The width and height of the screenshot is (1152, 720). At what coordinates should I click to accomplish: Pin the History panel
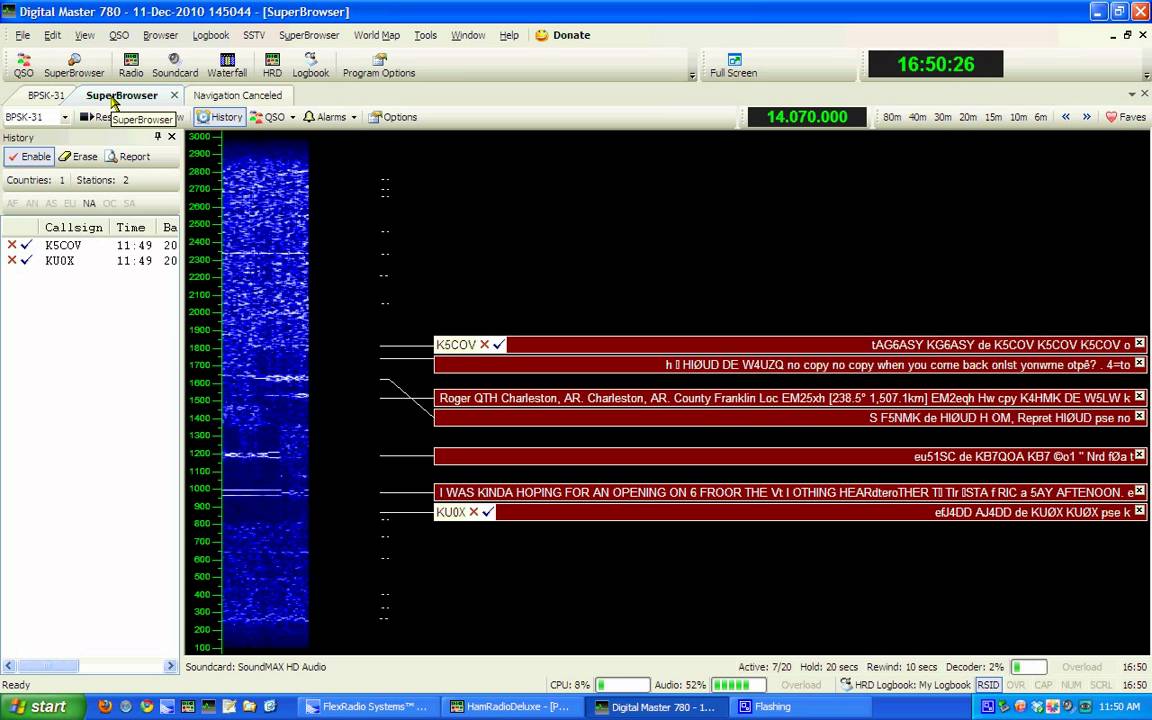158,137
